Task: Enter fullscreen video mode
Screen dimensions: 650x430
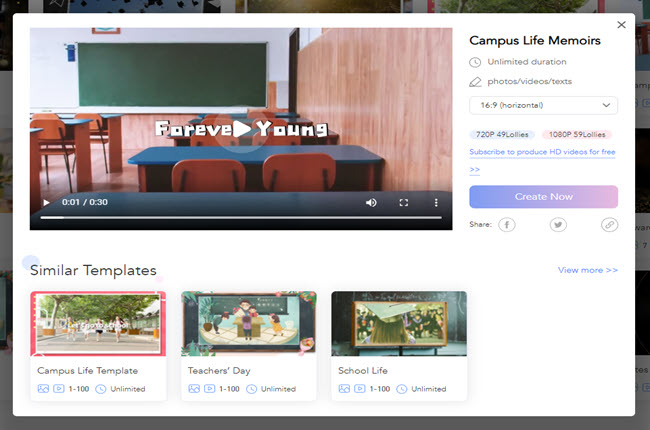Action: click(x=404, y=202)
